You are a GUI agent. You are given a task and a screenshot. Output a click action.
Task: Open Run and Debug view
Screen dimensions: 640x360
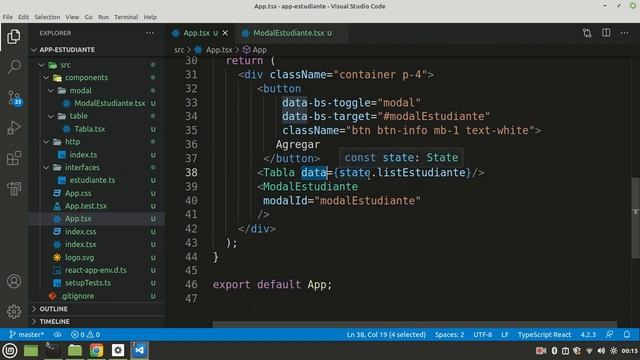pyautogui.click(x=14, y=128)
